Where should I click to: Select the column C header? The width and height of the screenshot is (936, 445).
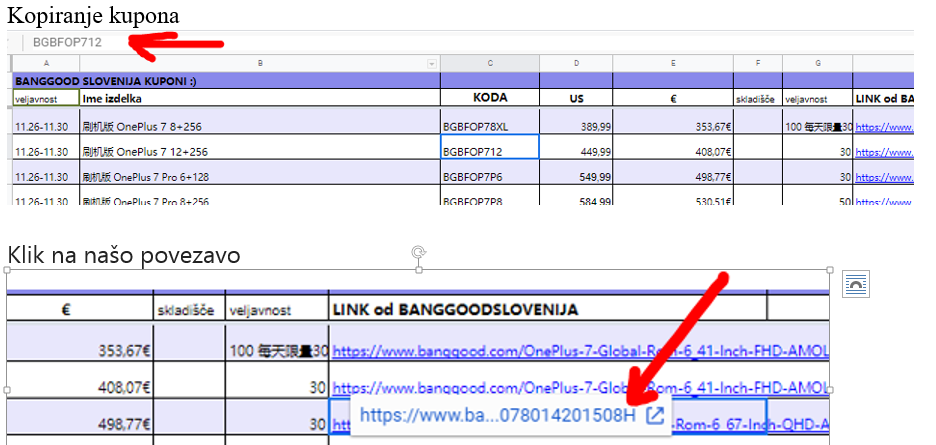click(490, 63)
